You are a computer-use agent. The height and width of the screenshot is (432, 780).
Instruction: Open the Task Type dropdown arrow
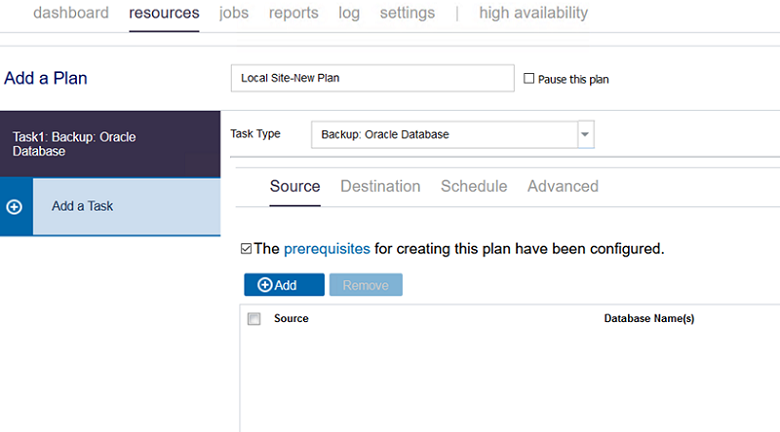(x=585, y=134)
